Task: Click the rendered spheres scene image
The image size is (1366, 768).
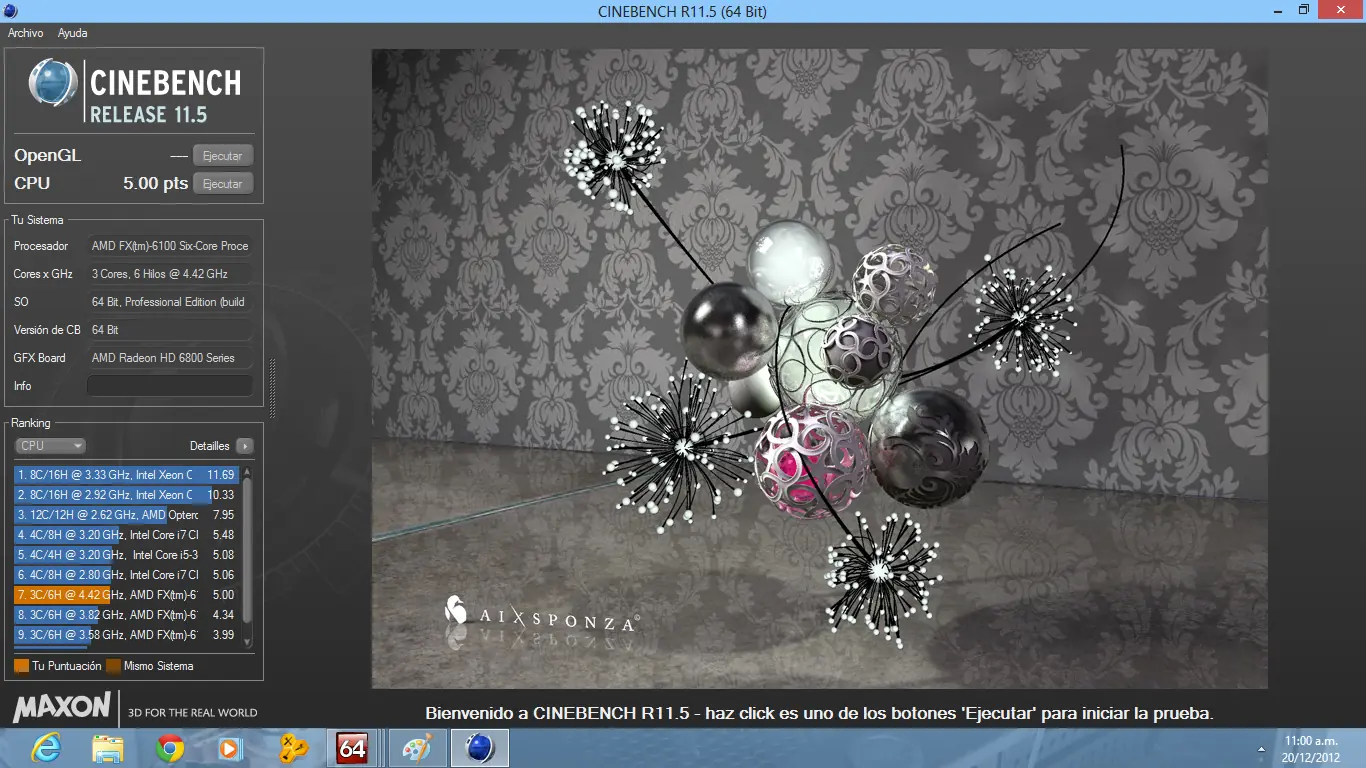Action: 820,369
